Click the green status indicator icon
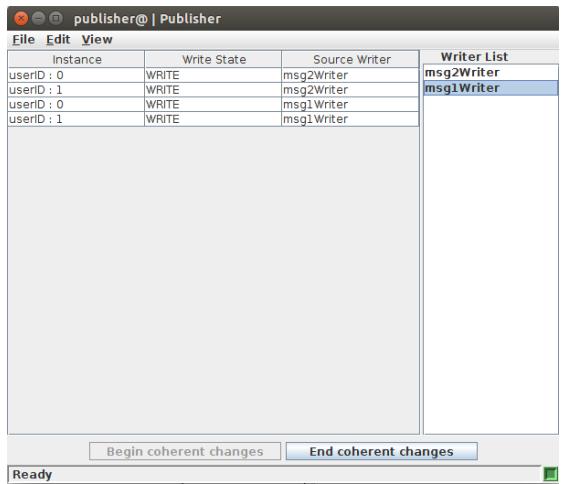562x484 pixels. tap(551, 474)
